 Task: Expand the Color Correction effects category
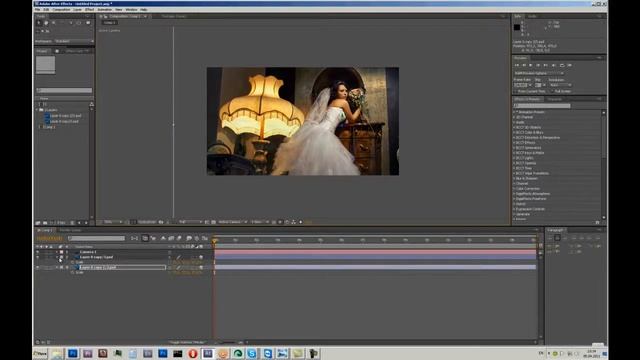coord(514,189)
